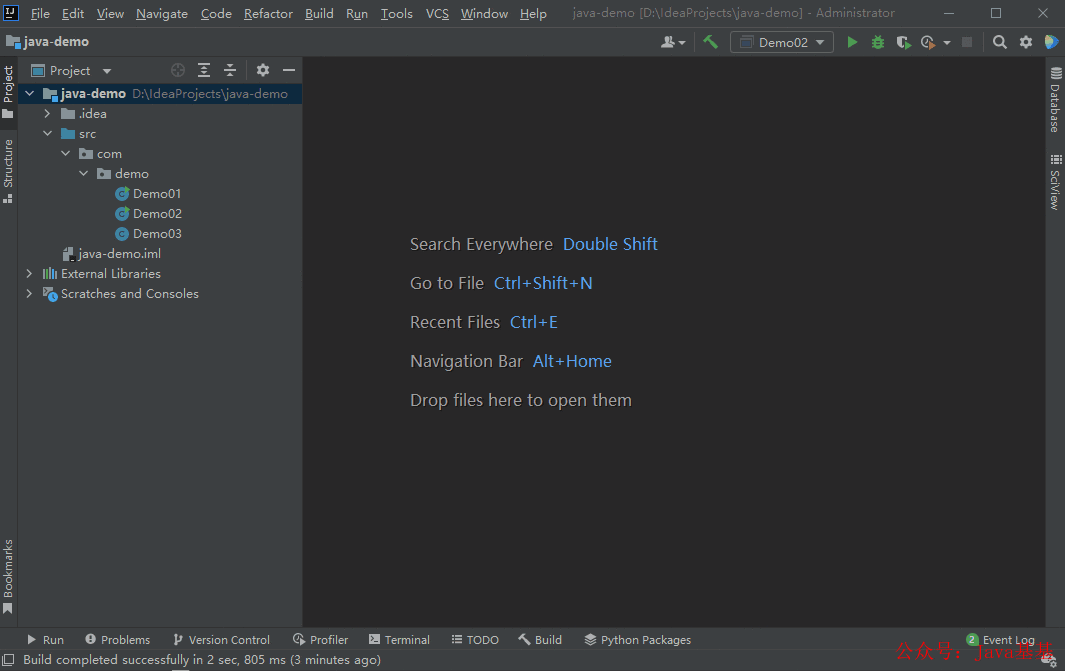Click the colorful JetBrains Toolbox icon
Image resolution: width=1065 pixels, height=671 pixels.
pos(1051,42)
